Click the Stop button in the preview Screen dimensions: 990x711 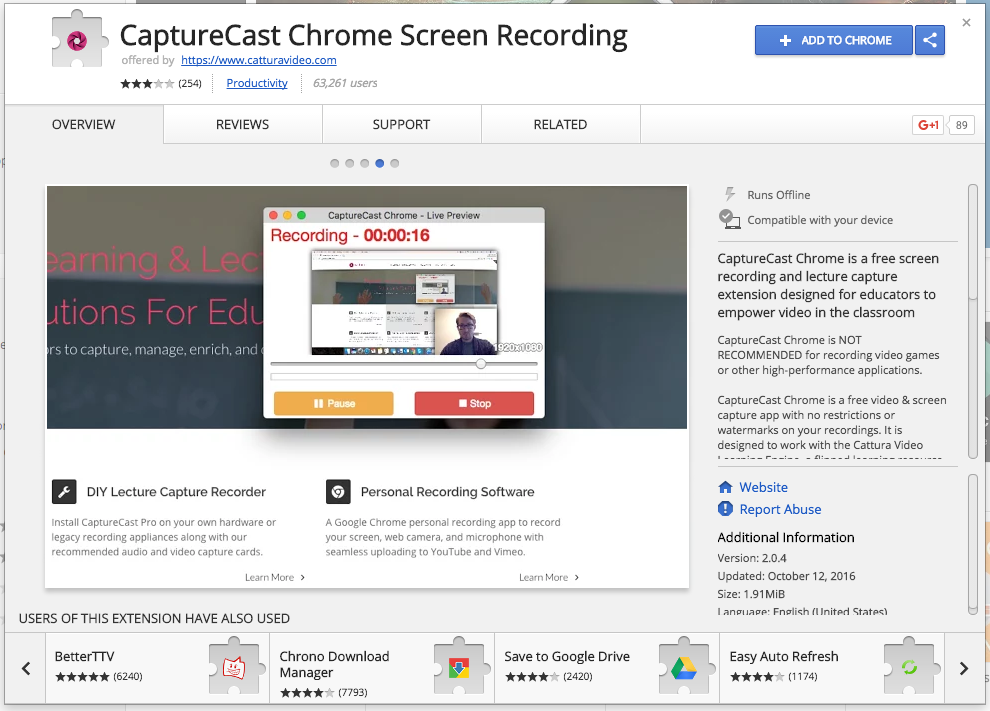coord(474,403)
